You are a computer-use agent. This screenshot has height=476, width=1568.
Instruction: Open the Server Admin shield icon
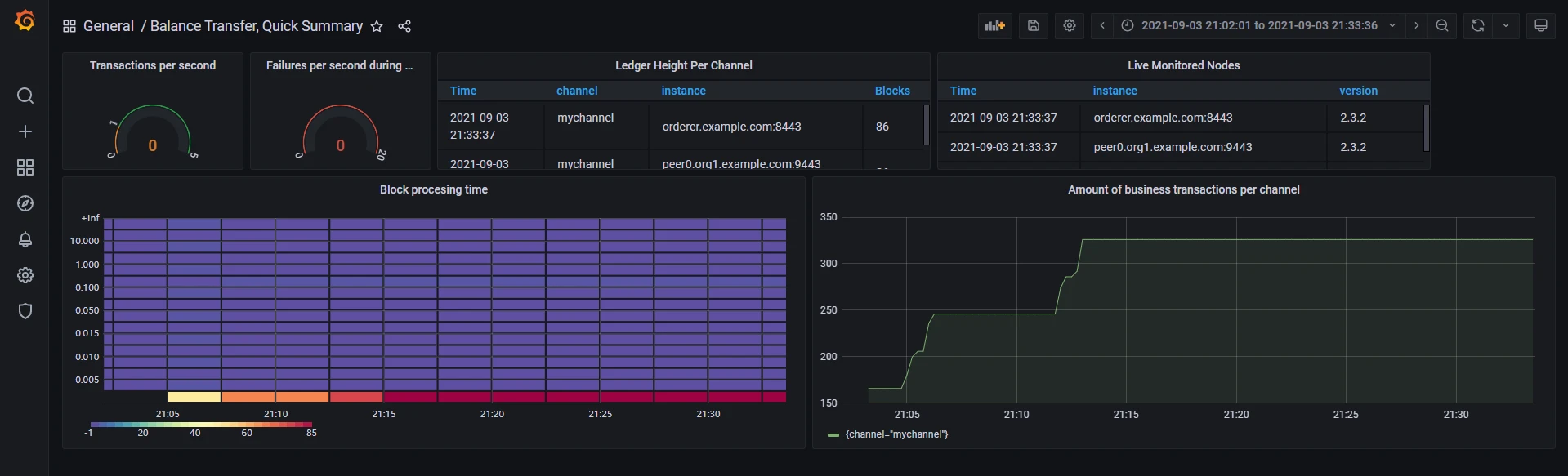click(25, 311)
